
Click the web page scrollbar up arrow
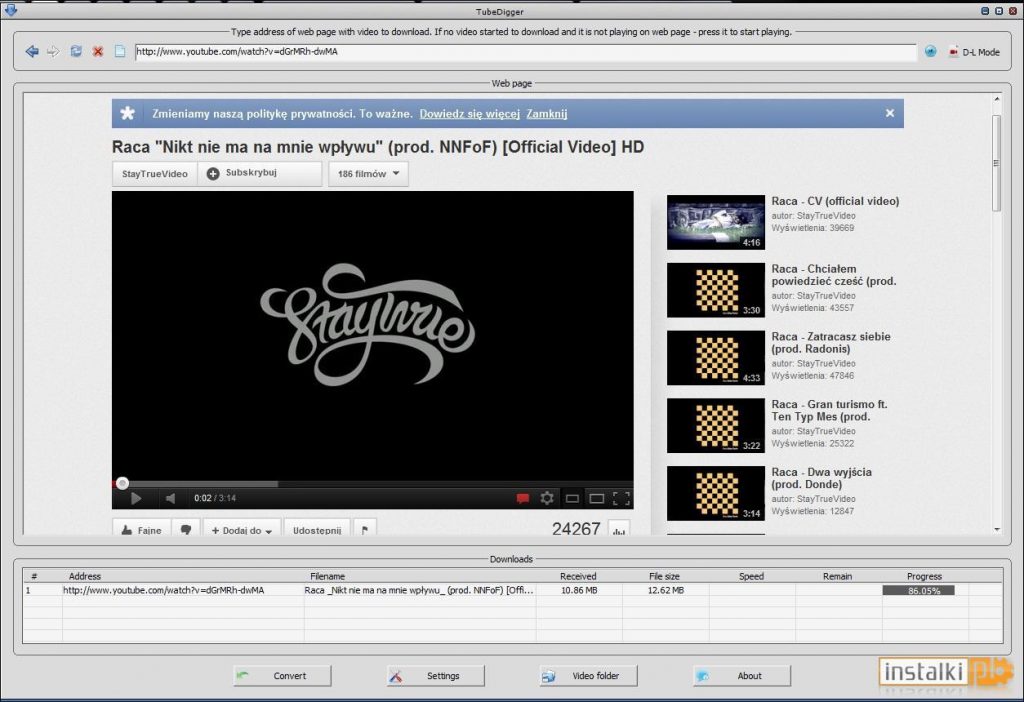[x=997, y=99]
